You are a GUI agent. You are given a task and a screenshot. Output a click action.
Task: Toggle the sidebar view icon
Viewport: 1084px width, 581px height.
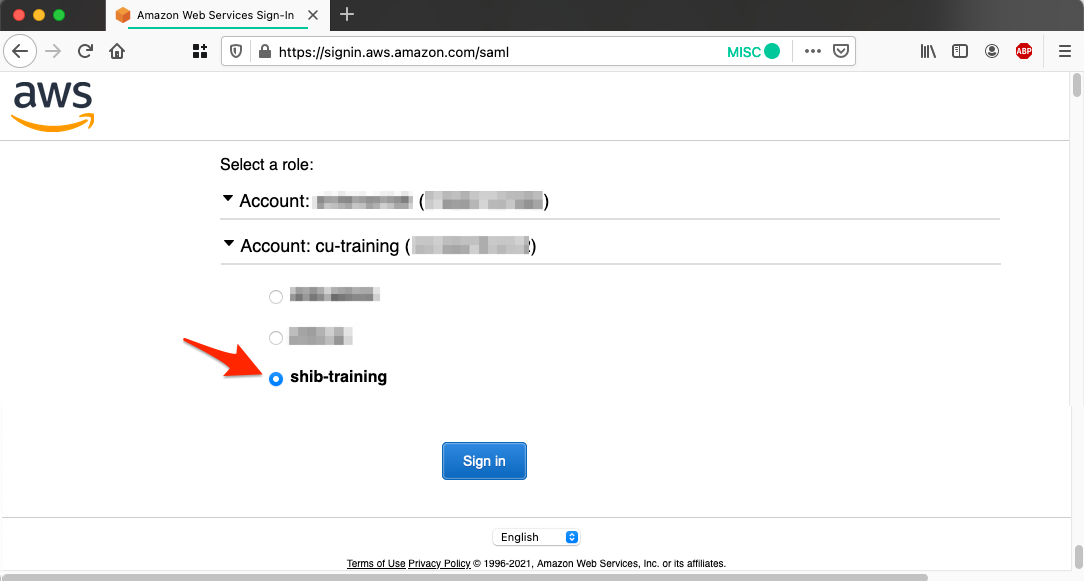click(x=960, y=51)
